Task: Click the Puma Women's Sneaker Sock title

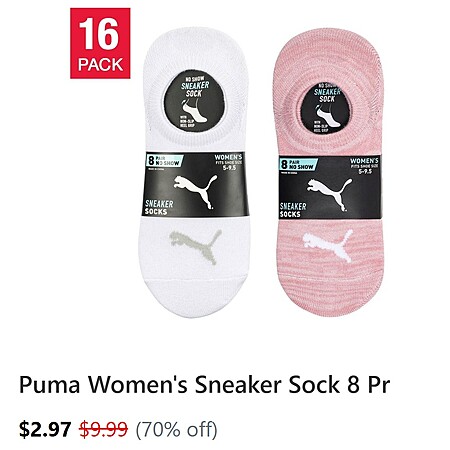Action: [204, 385]
